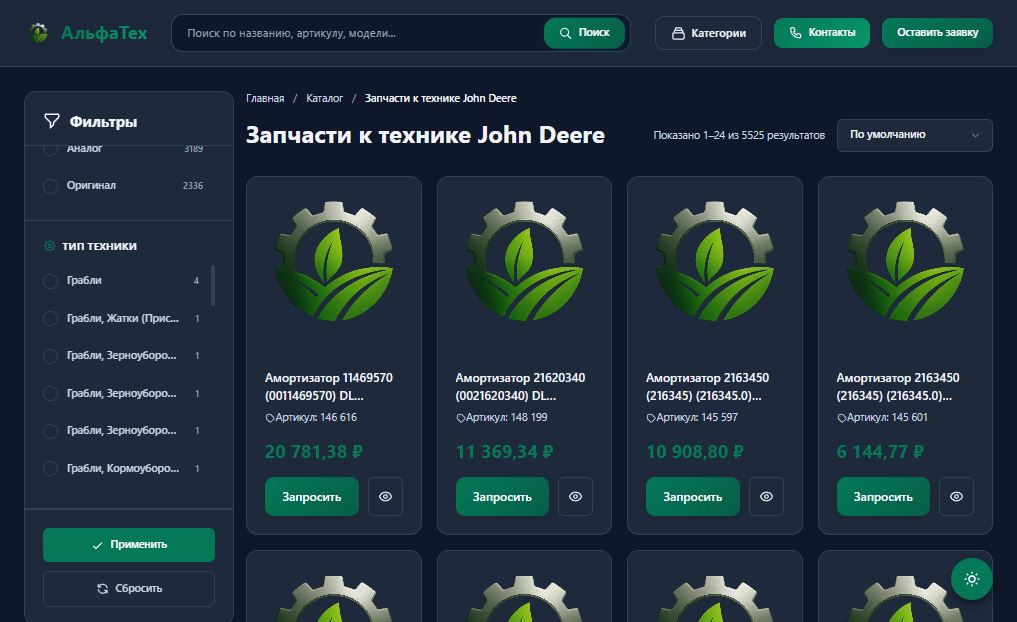Open title Амортизатор 21620340 (0021620340) DL...
The width and height of the screenshot is (1017, 622).
click(520, 387)
